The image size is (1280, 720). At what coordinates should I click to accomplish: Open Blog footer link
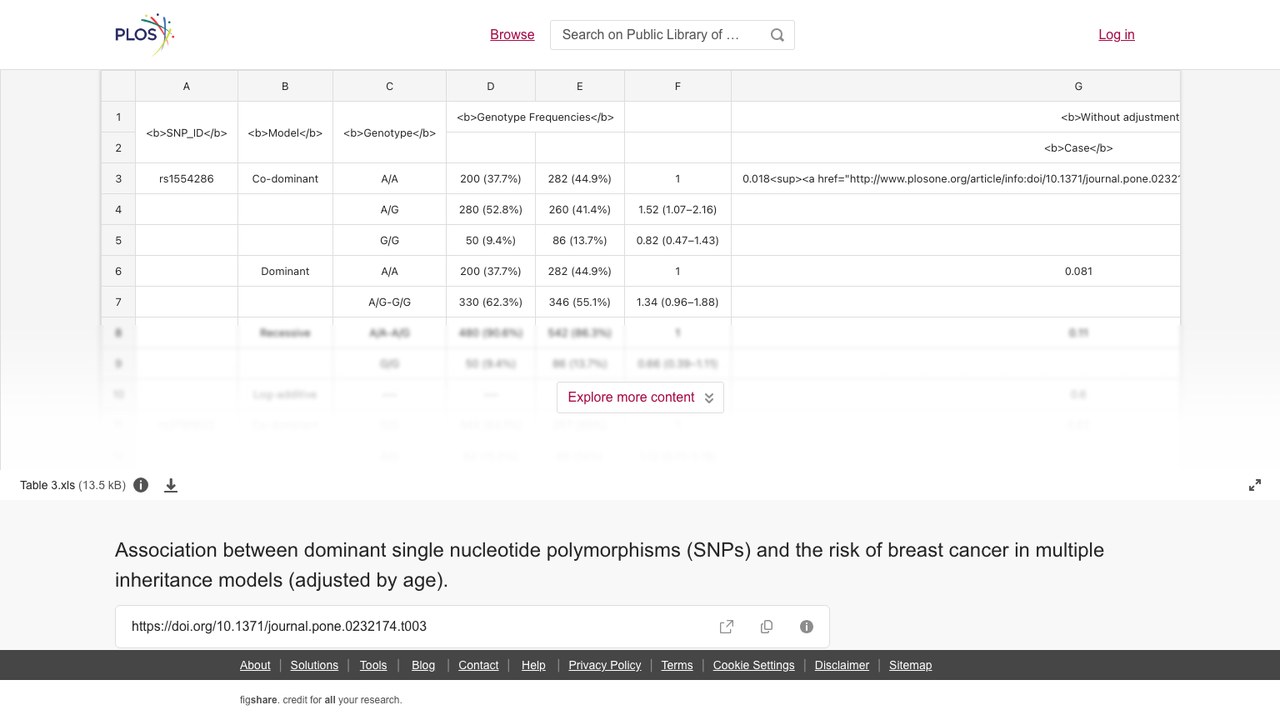423,665
